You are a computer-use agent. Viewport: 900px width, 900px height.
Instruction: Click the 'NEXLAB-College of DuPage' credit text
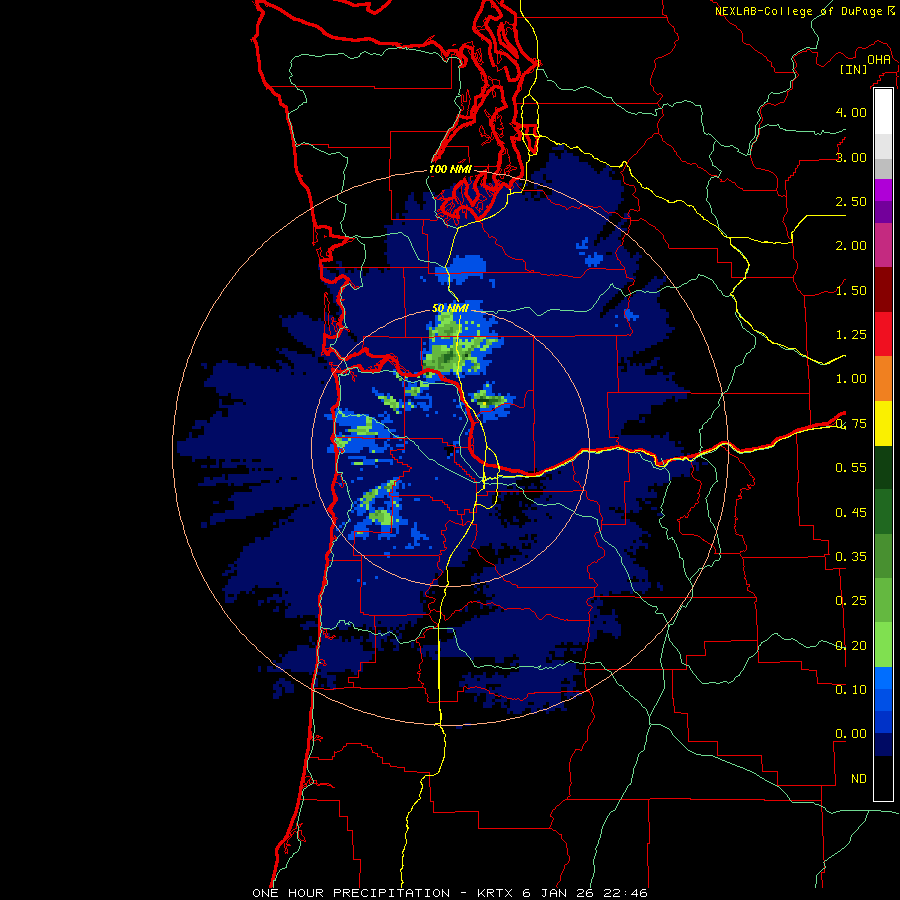click(x=798, y=11)
